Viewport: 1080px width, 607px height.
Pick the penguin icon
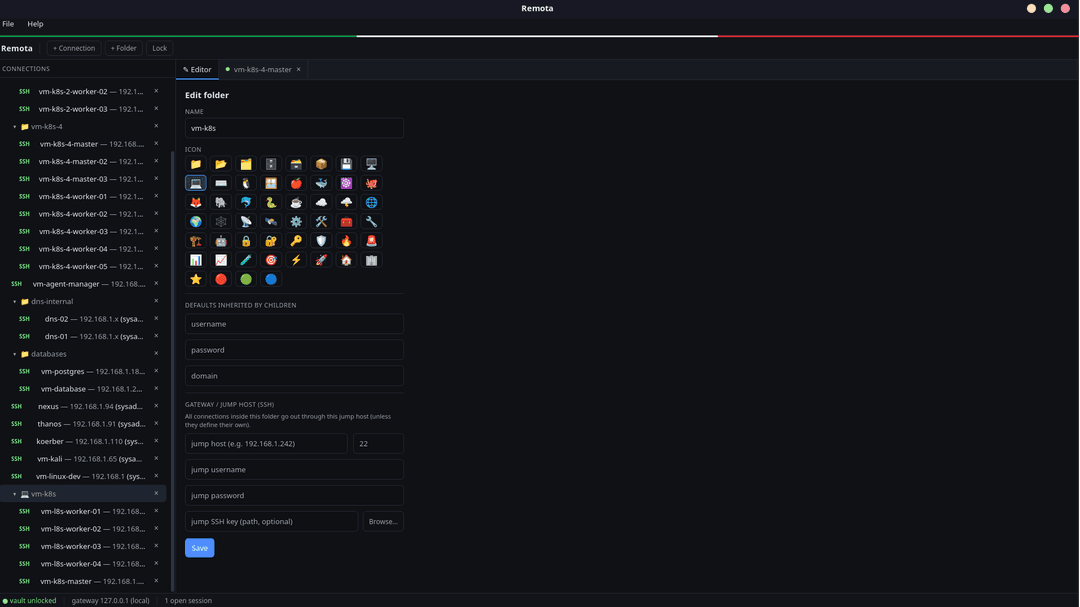(246, 183)
